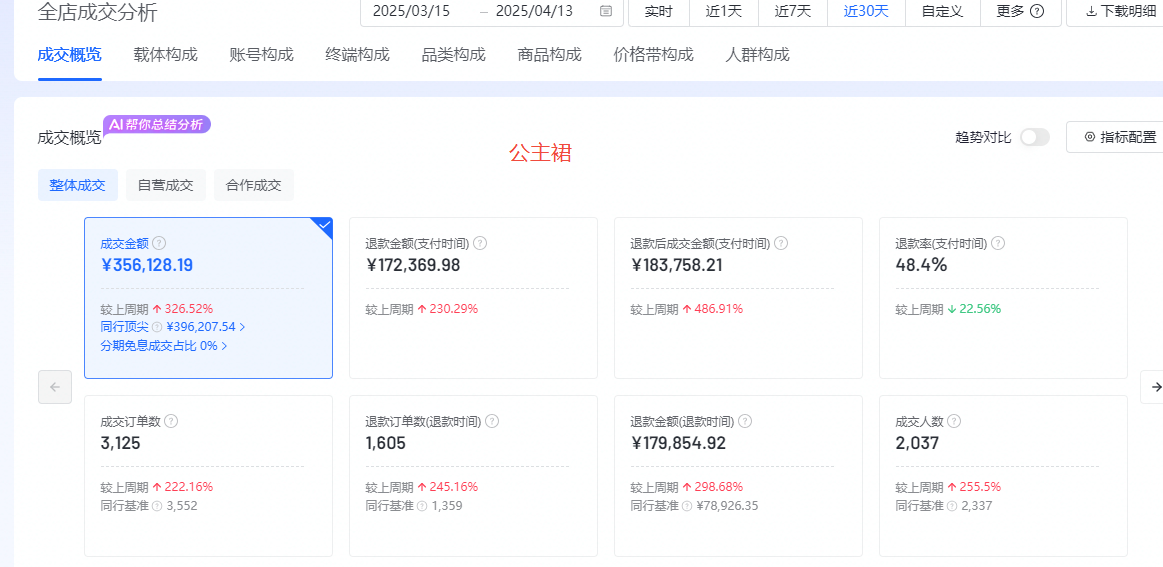This screenshot has height=567, width=1163.
Task: Select the 退款金额(退款时间) metric card
Action: (738, 476)
